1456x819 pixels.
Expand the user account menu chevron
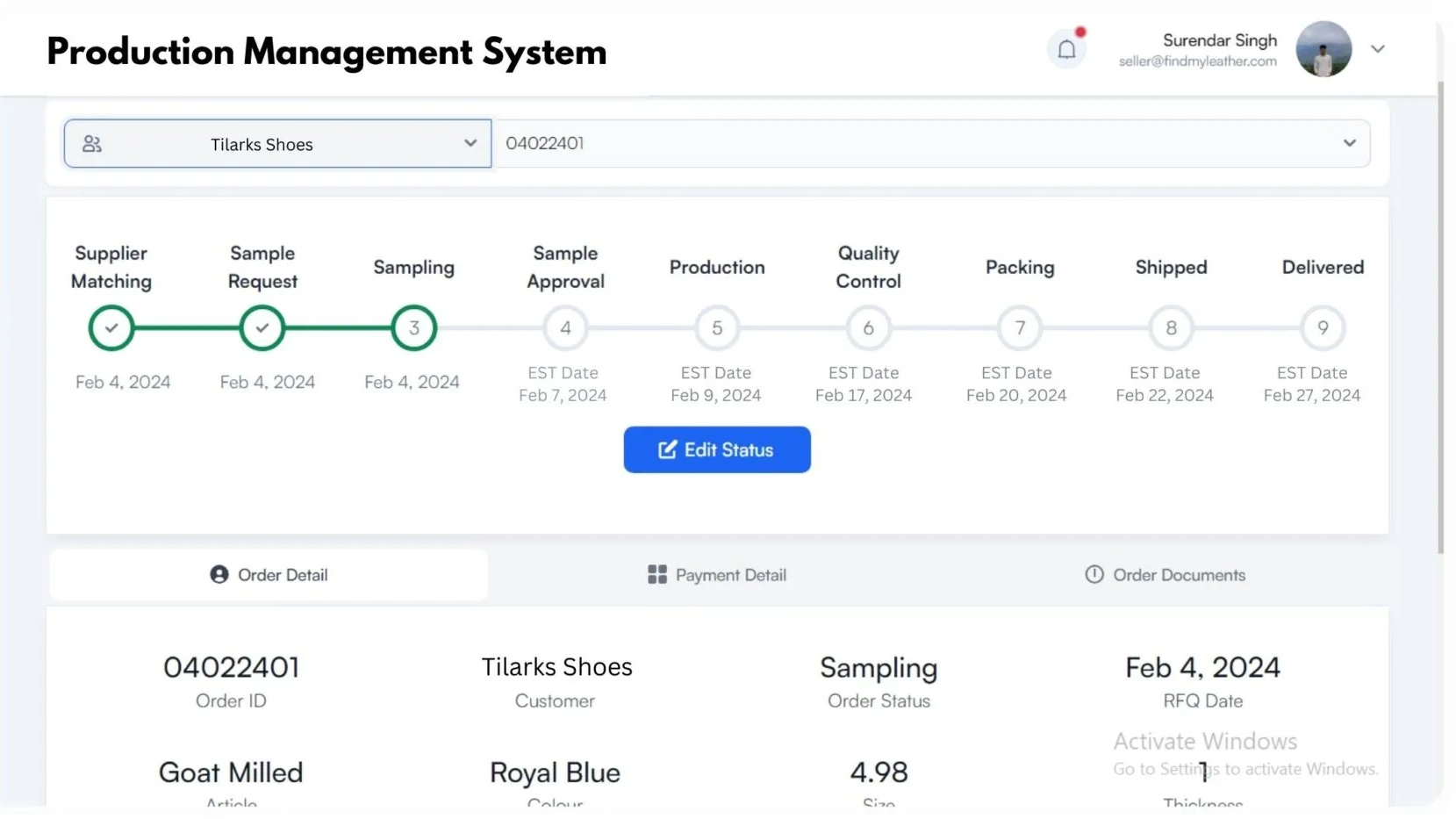pos(1378,49)
